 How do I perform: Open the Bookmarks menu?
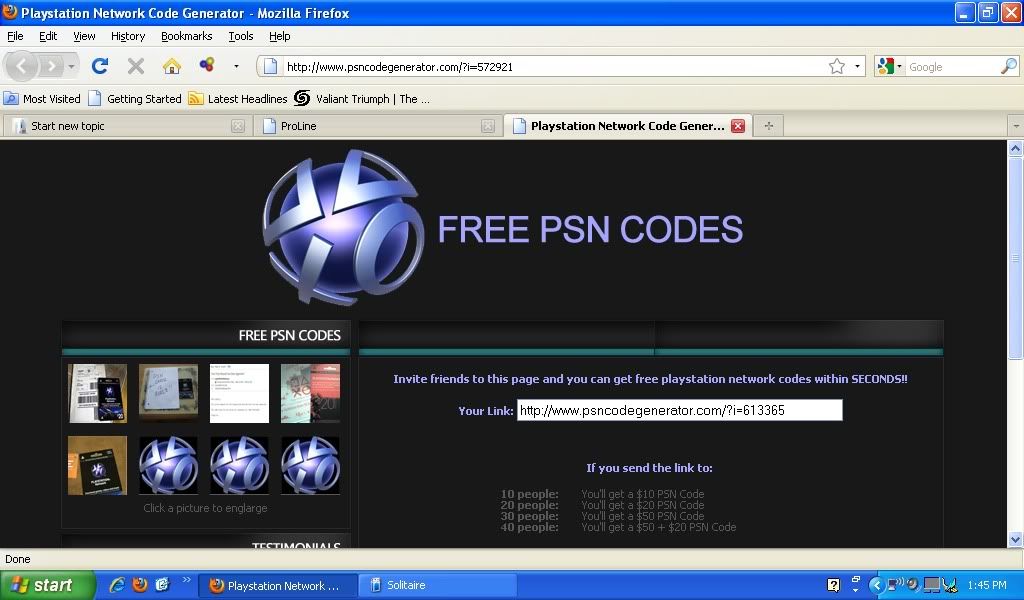pyautogui.click(x=186, y=36)
